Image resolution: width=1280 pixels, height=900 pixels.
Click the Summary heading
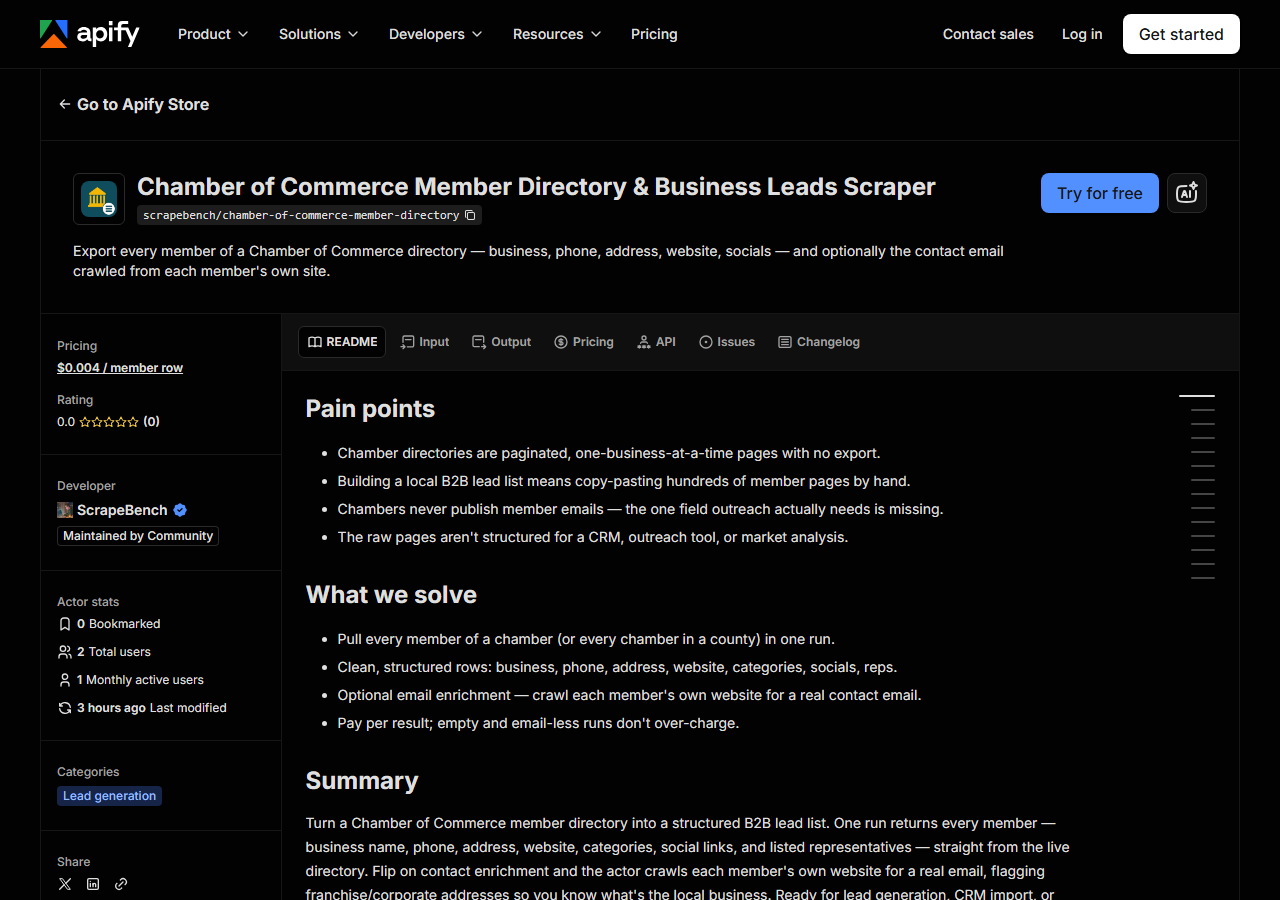click(x=362, y=781)
